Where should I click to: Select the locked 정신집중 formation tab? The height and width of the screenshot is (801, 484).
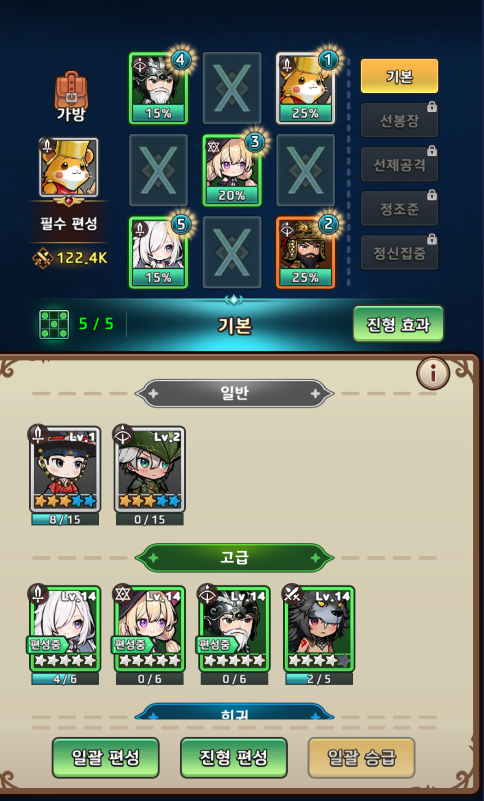click(x=399, y=252)
